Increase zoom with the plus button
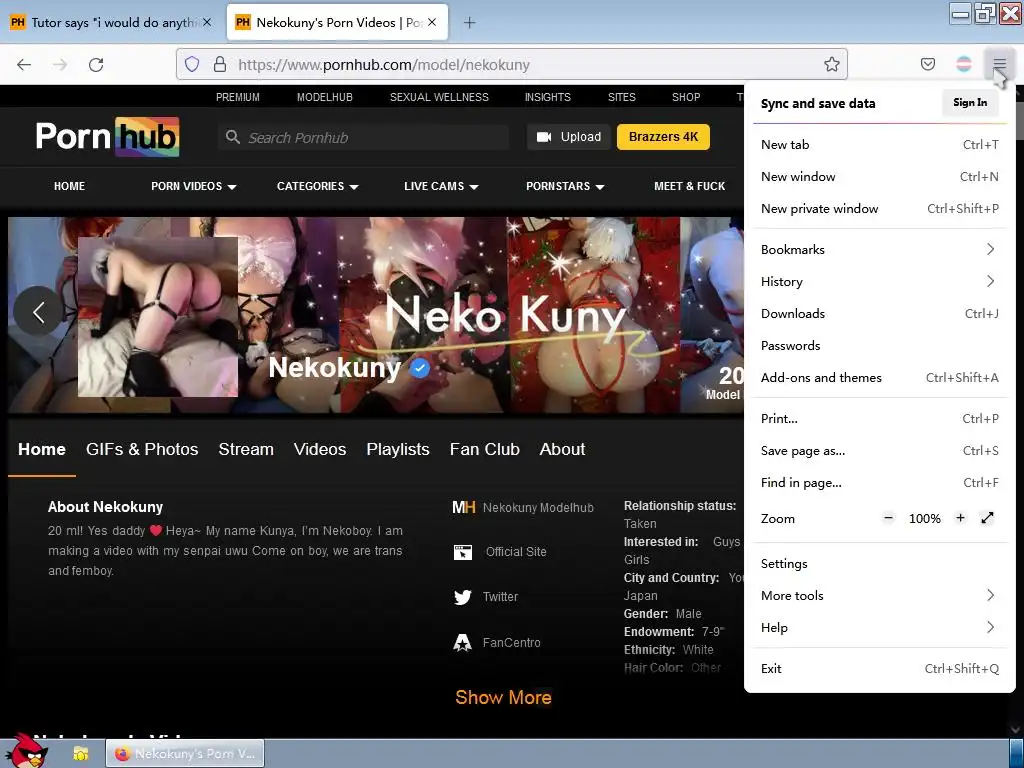Screen dimensions: 1024x768 pyautogui.click(x=960, y=519)
